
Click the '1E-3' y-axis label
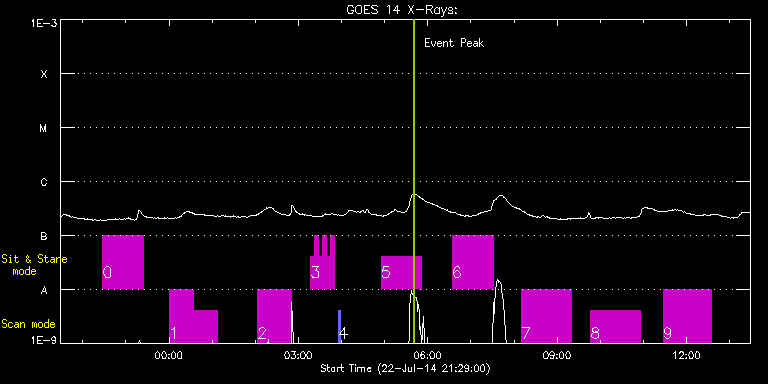click(x=44, y=23)
